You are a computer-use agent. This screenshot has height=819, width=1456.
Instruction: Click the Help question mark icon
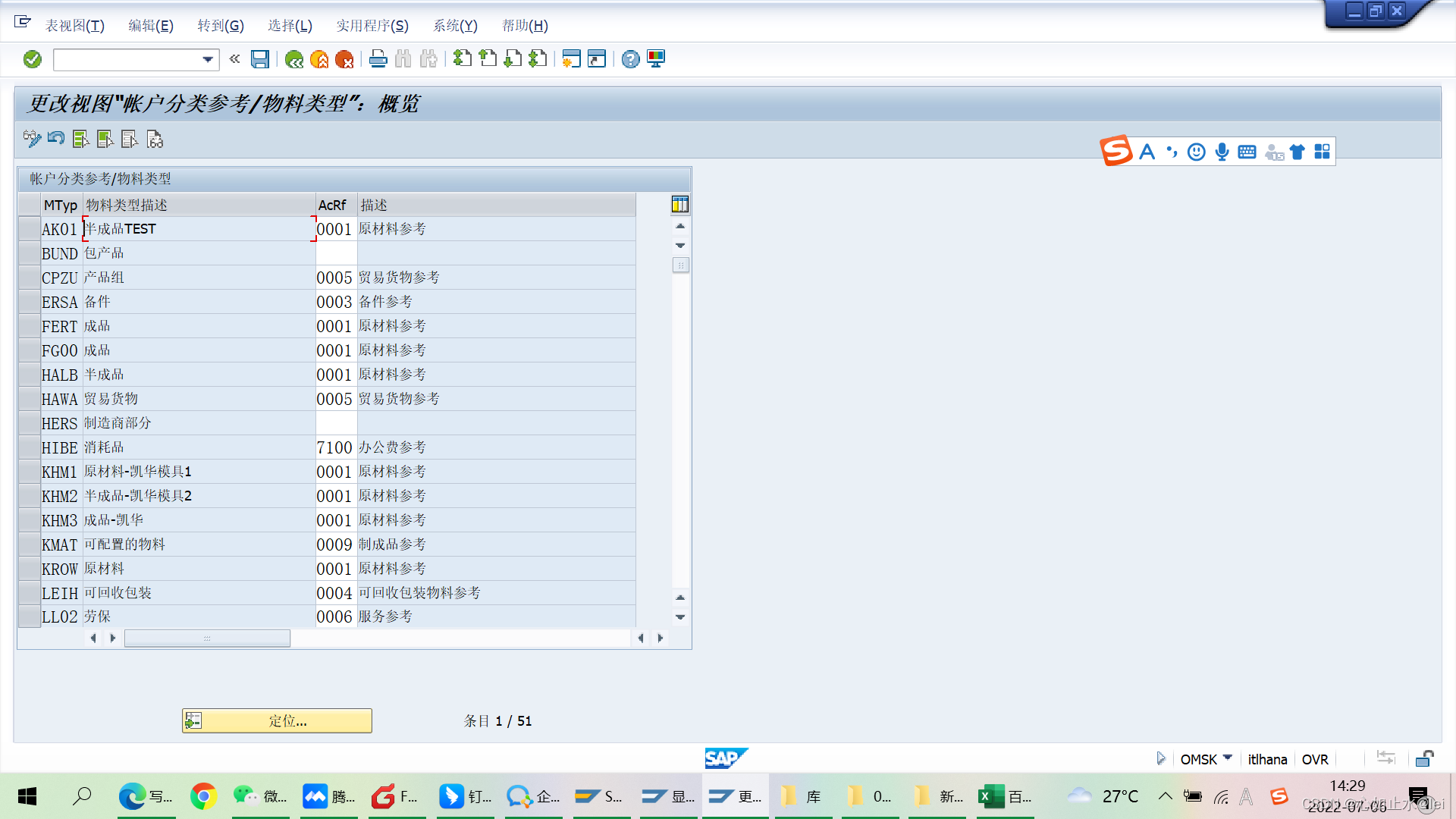(630, 59)
